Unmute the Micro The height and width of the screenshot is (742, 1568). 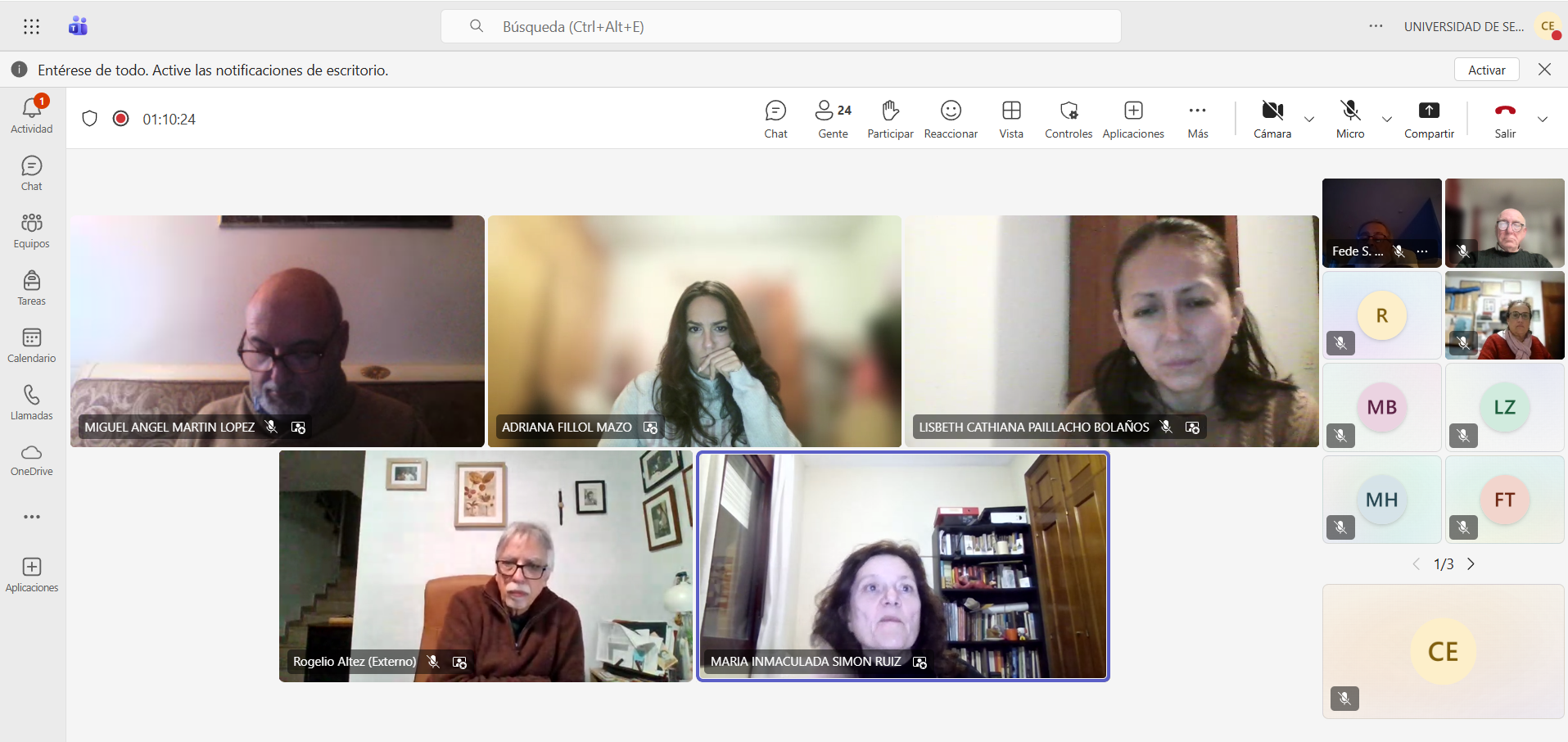point(1350,119)
